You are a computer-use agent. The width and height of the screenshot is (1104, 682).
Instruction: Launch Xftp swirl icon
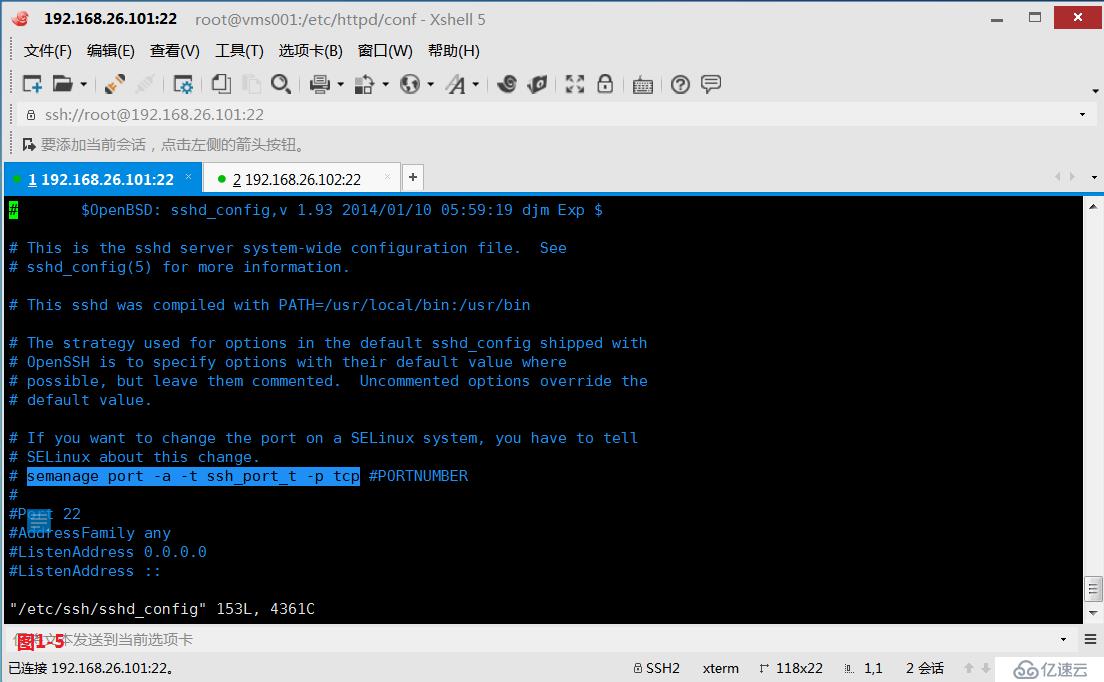tap(506, 84)
